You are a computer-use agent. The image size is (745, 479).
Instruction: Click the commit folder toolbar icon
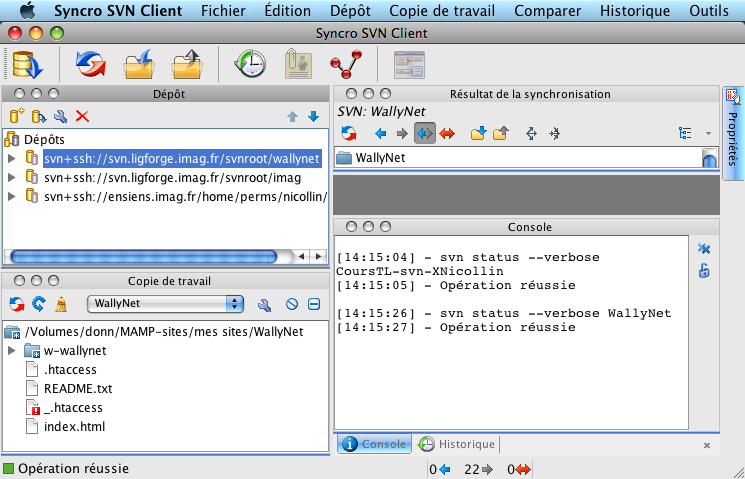click(187, 64)
